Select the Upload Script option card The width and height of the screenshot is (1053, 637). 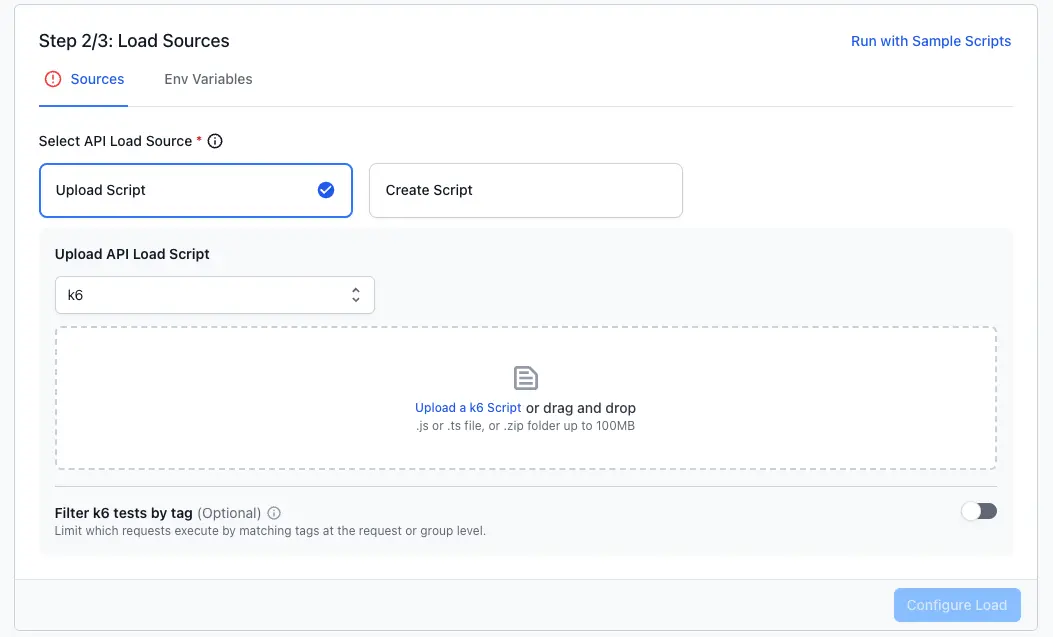point(195,191)
